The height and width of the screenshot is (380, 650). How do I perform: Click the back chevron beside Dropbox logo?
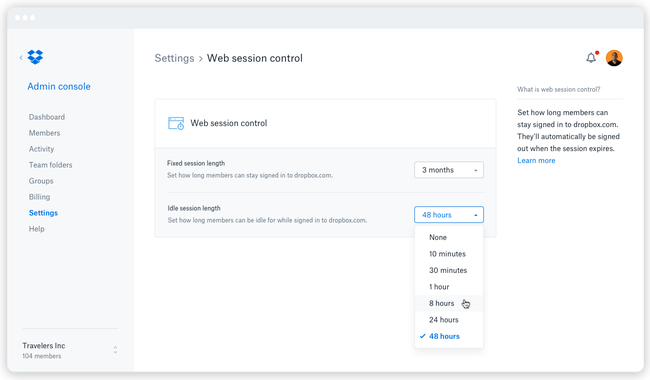tap(21, 57)
